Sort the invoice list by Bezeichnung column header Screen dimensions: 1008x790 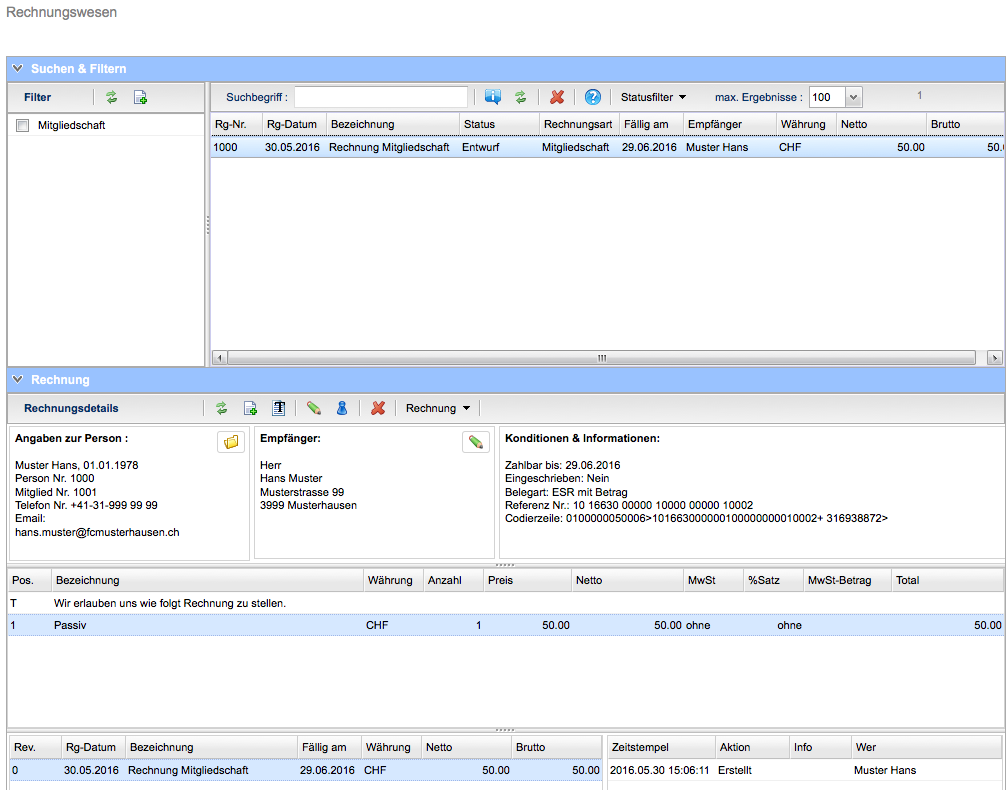click(x=393, y=124)
